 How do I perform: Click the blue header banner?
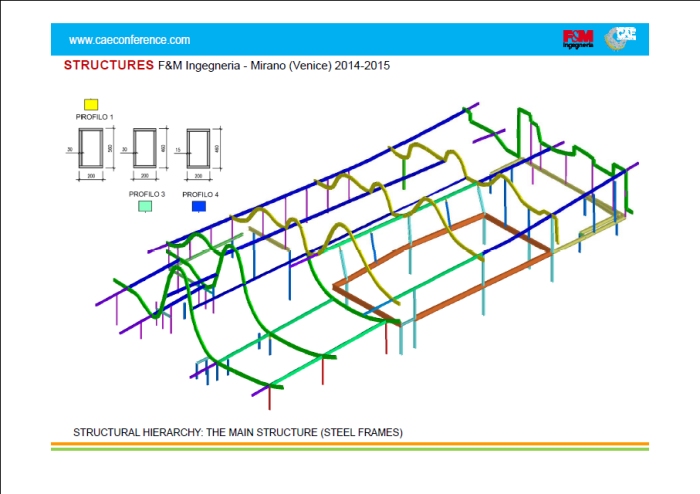click(x=350, y=39)
